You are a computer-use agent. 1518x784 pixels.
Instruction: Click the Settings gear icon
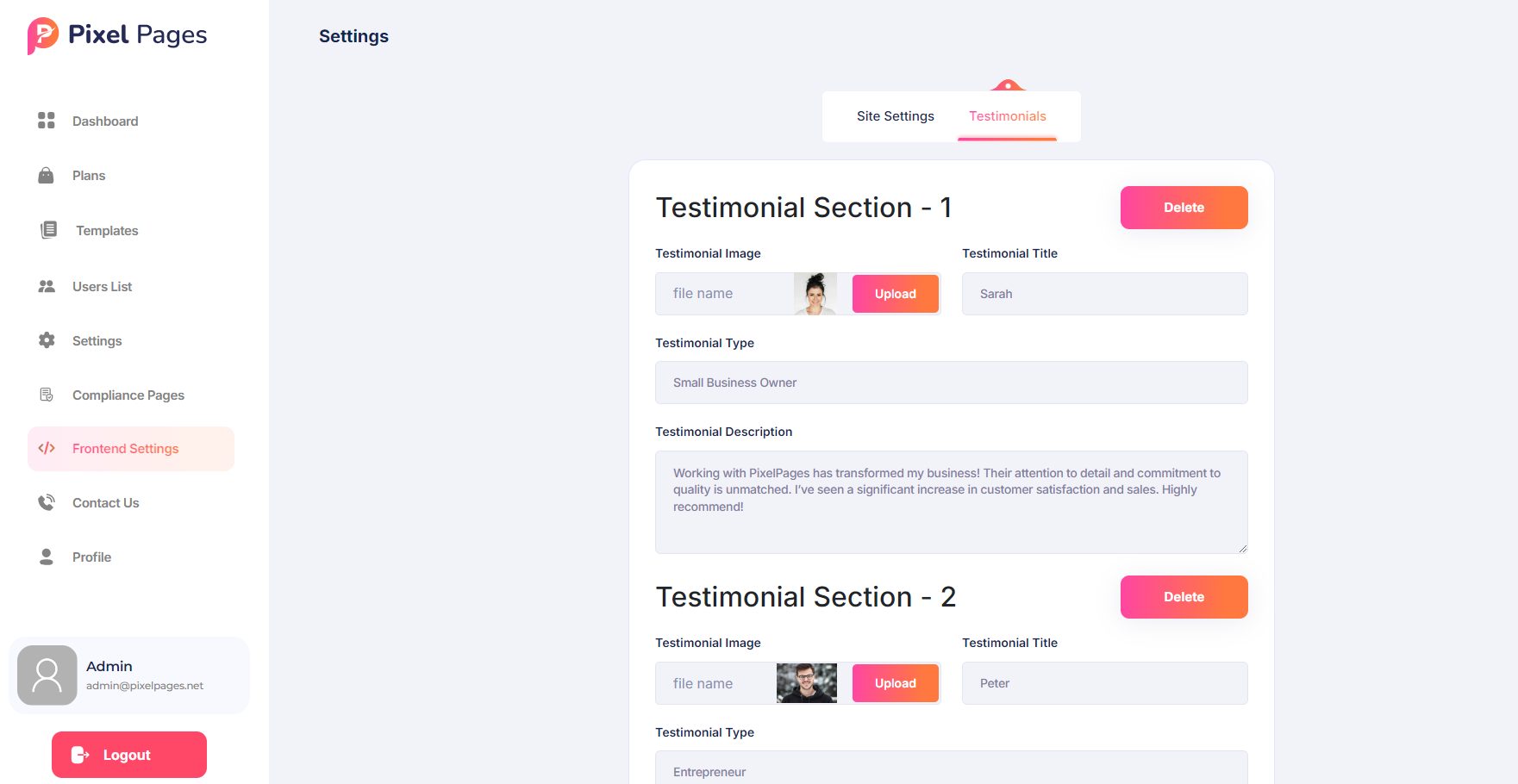click(x=47, y=340)
